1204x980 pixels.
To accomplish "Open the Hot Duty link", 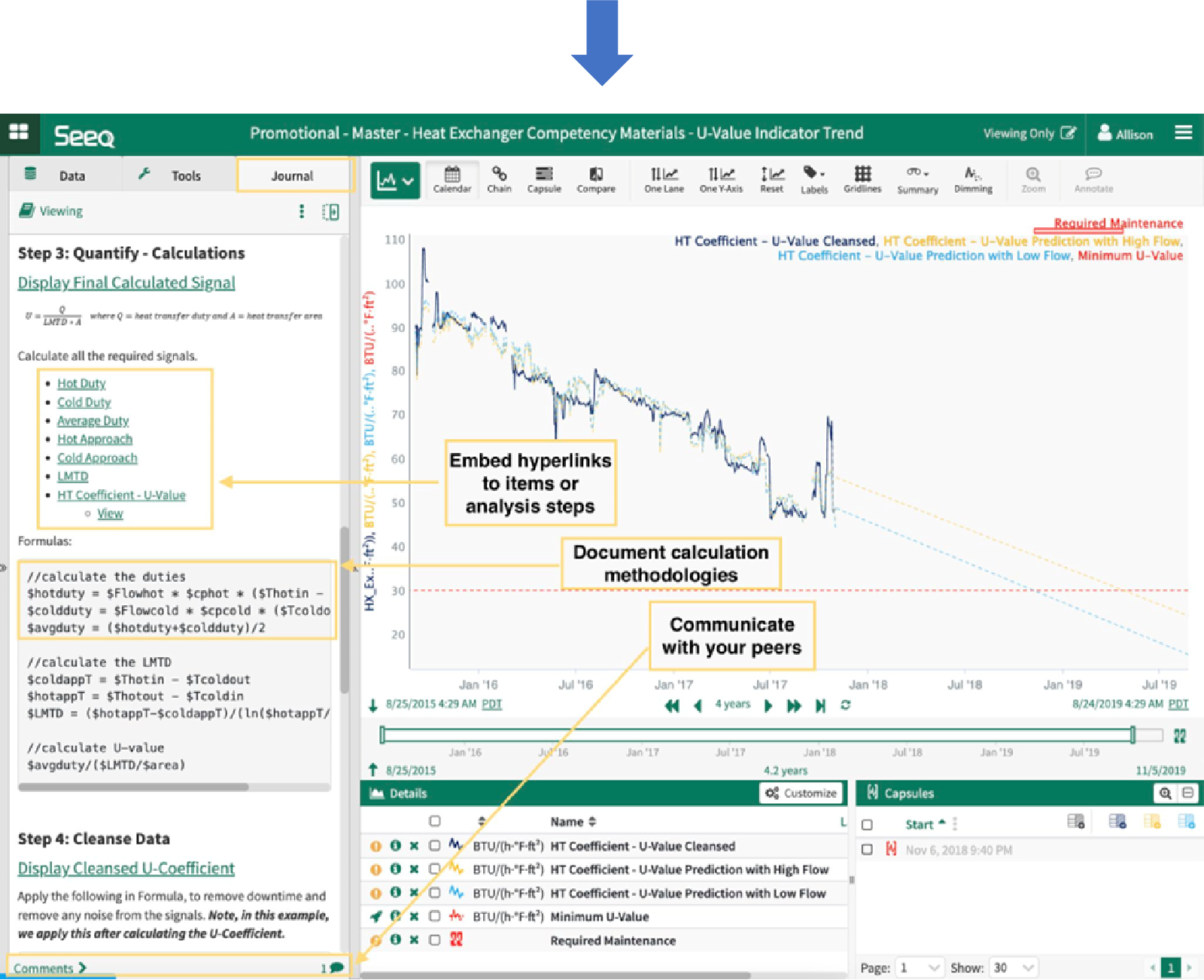I will (x=81, y=384).
